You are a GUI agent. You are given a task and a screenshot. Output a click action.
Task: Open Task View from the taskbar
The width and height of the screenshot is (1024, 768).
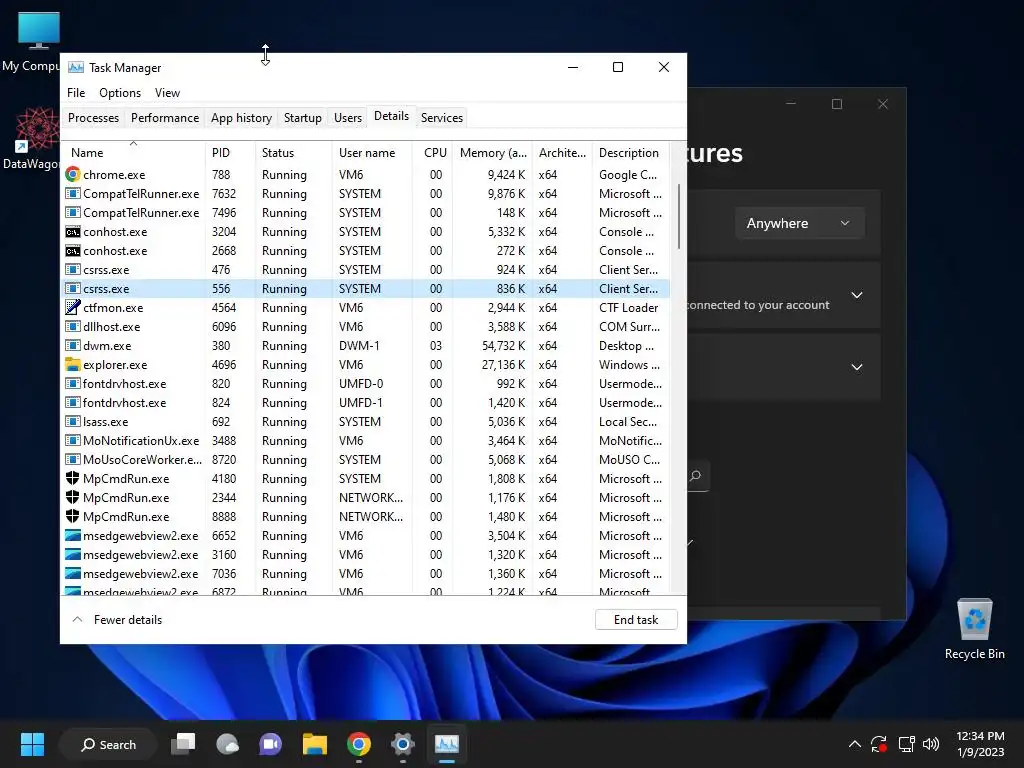183,744
